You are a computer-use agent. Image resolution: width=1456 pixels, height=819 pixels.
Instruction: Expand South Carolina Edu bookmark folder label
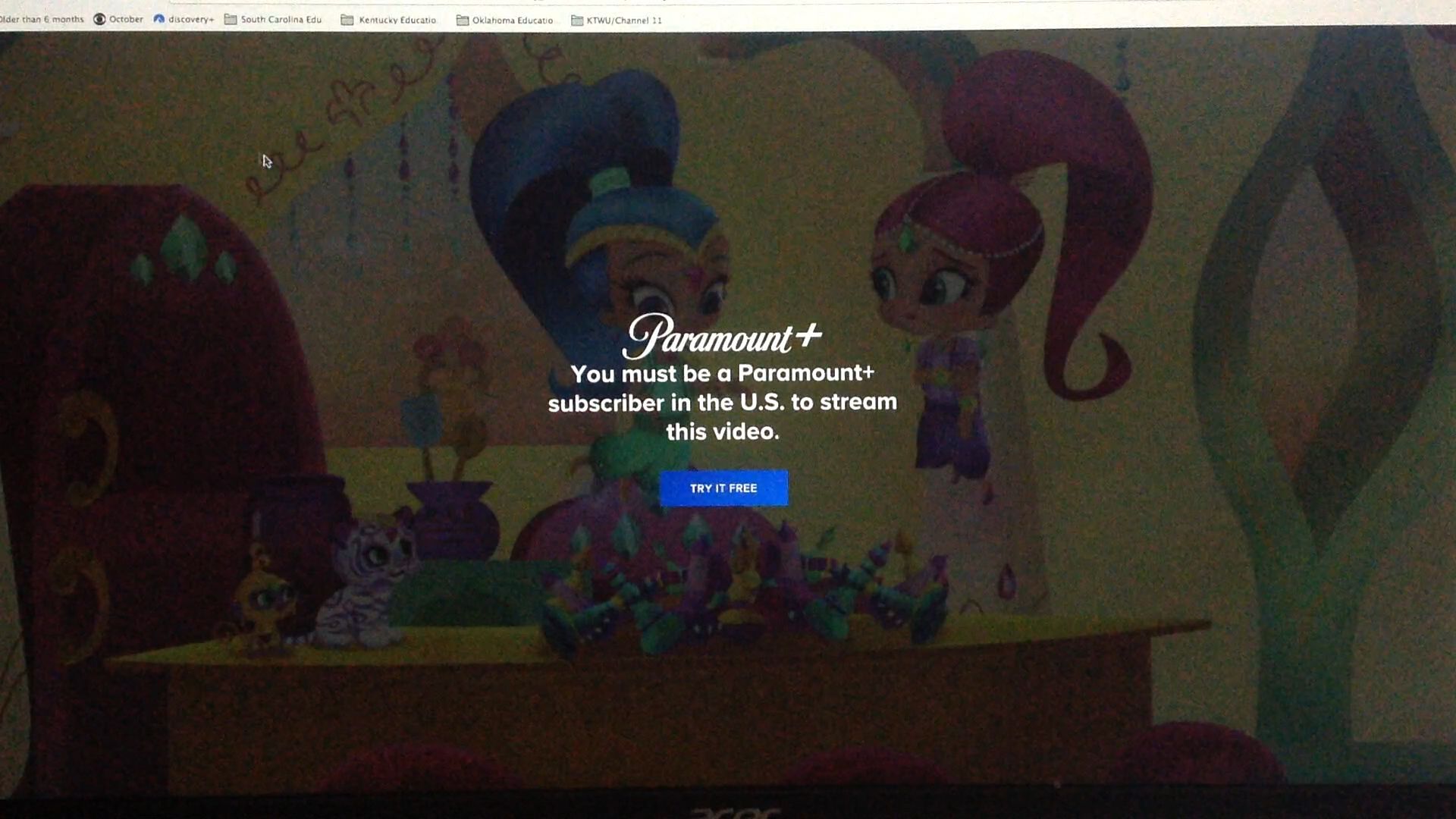(281, 20)
